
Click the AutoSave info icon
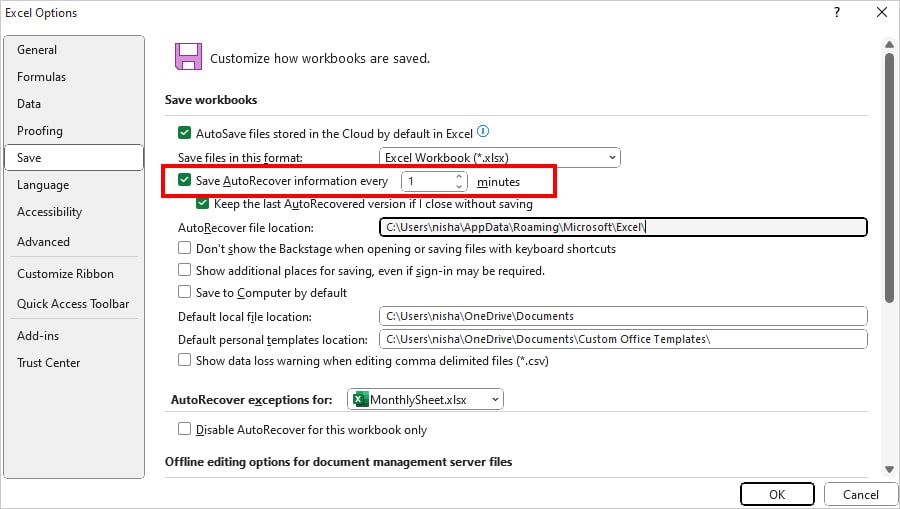pos(483,131)
